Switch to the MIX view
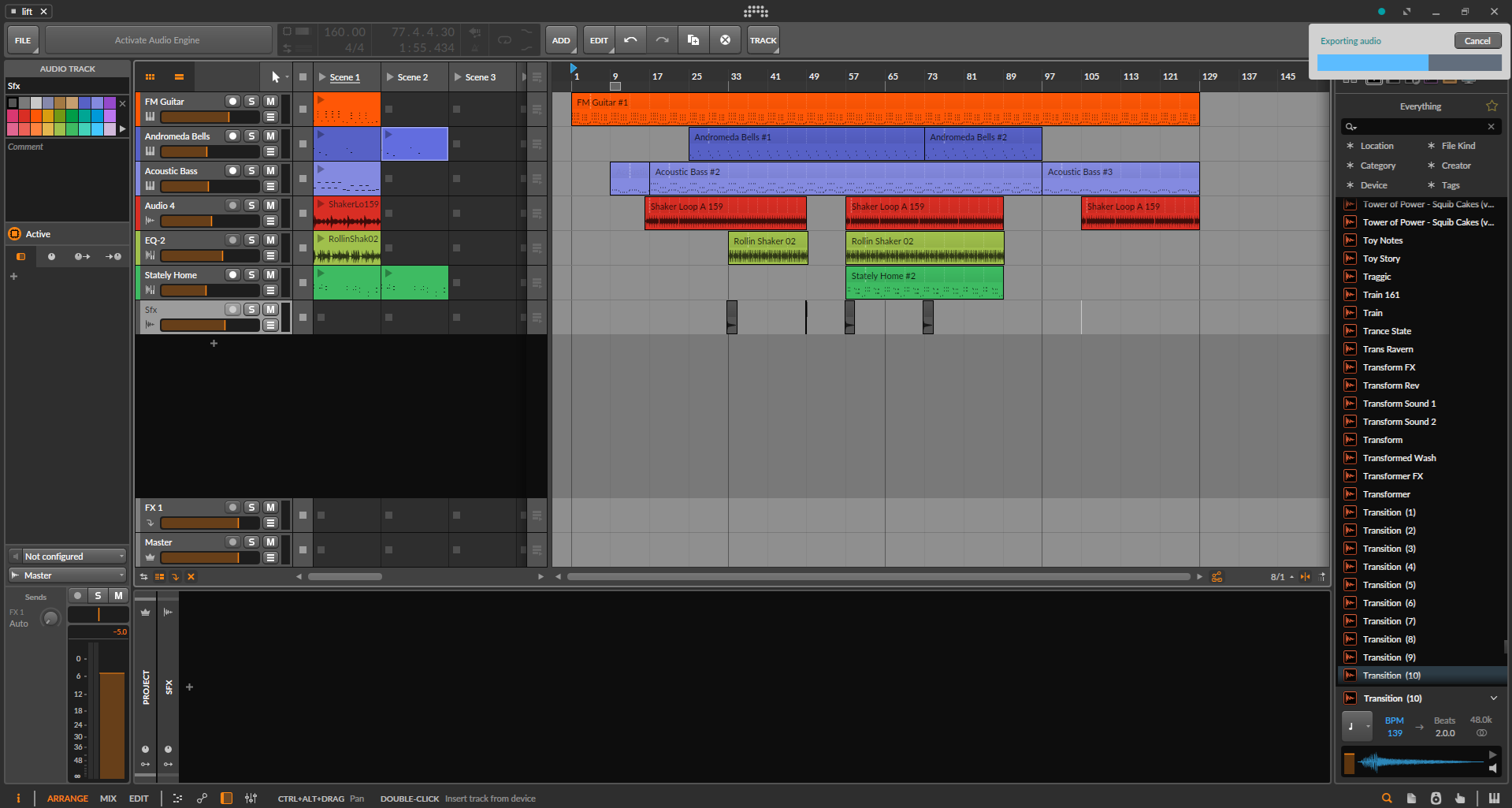This screenshot has width=1512, height=808. click(x=108, y=799)
